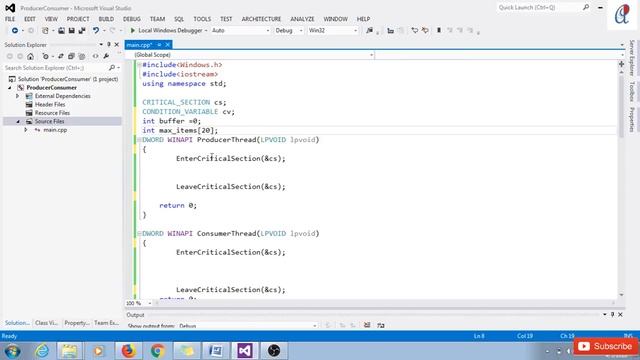Click the YouTube Subscribe button
Viewport: 640px width, 360px height.
[x=606, y=346]
